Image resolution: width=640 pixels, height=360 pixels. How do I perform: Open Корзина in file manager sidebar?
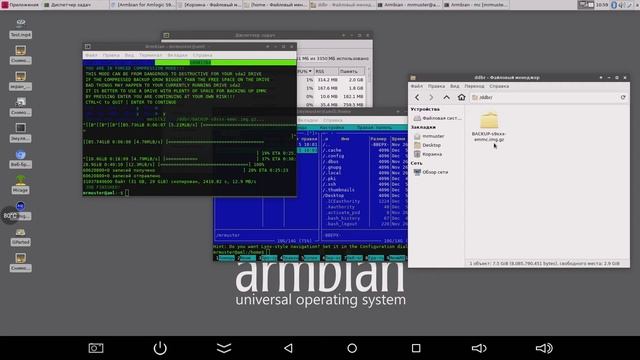(428, 154)
